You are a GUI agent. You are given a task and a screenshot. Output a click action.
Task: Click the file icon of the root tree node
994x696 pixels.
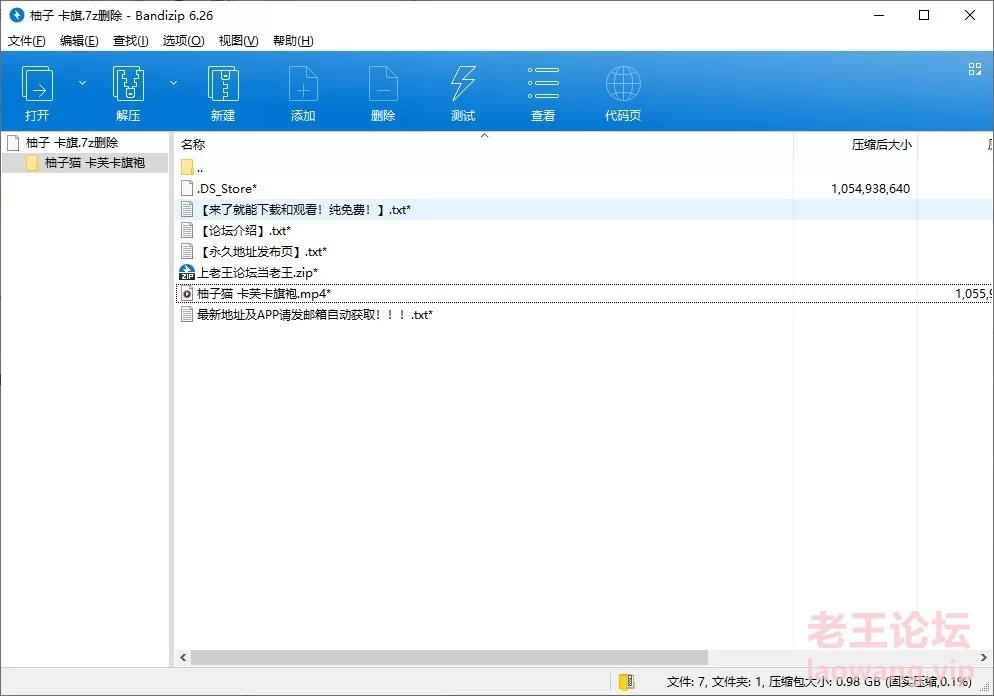tap(13, 143)
